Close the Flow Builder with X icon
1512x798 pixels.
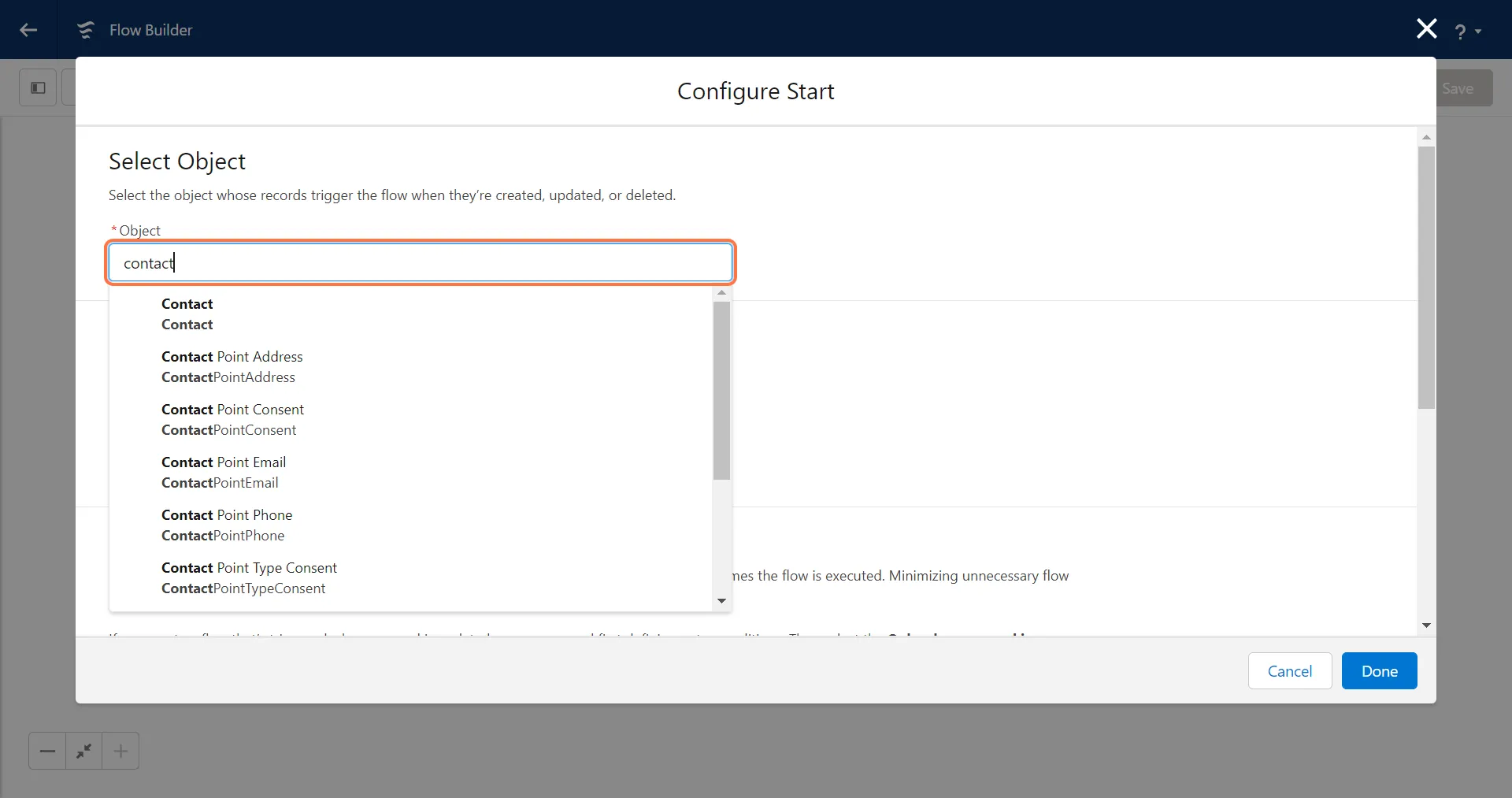tap(1426, 29)
